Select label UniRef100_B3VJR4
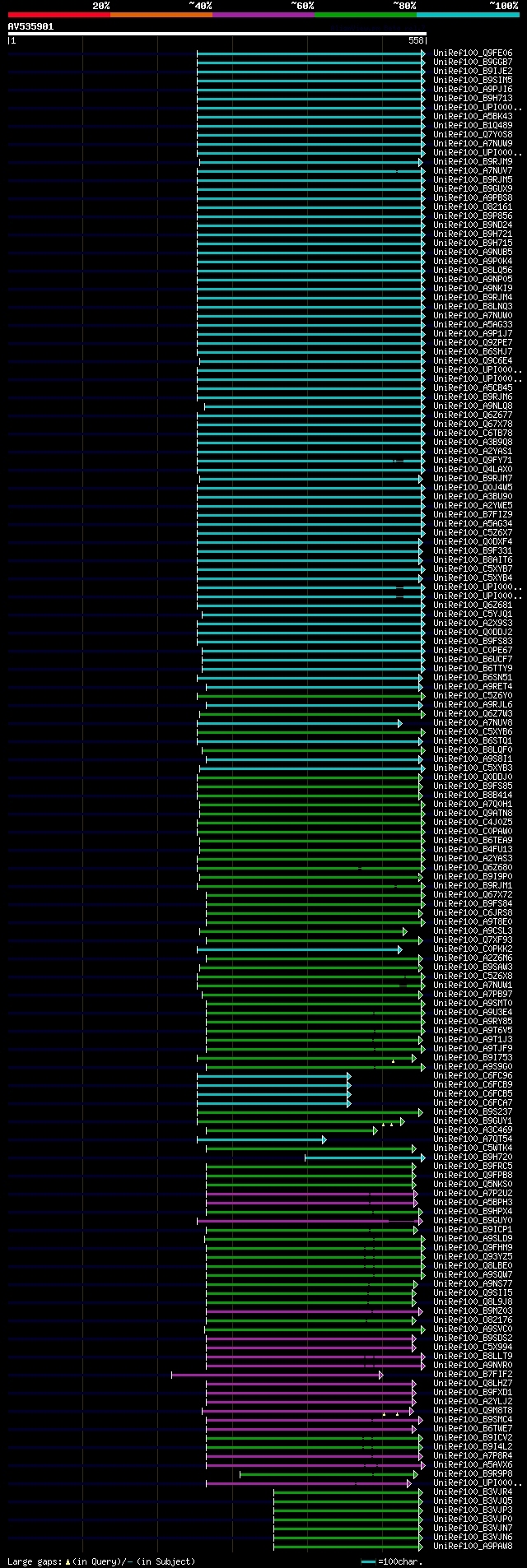Screen dimensions: 527x1568 coord(473,1491)
